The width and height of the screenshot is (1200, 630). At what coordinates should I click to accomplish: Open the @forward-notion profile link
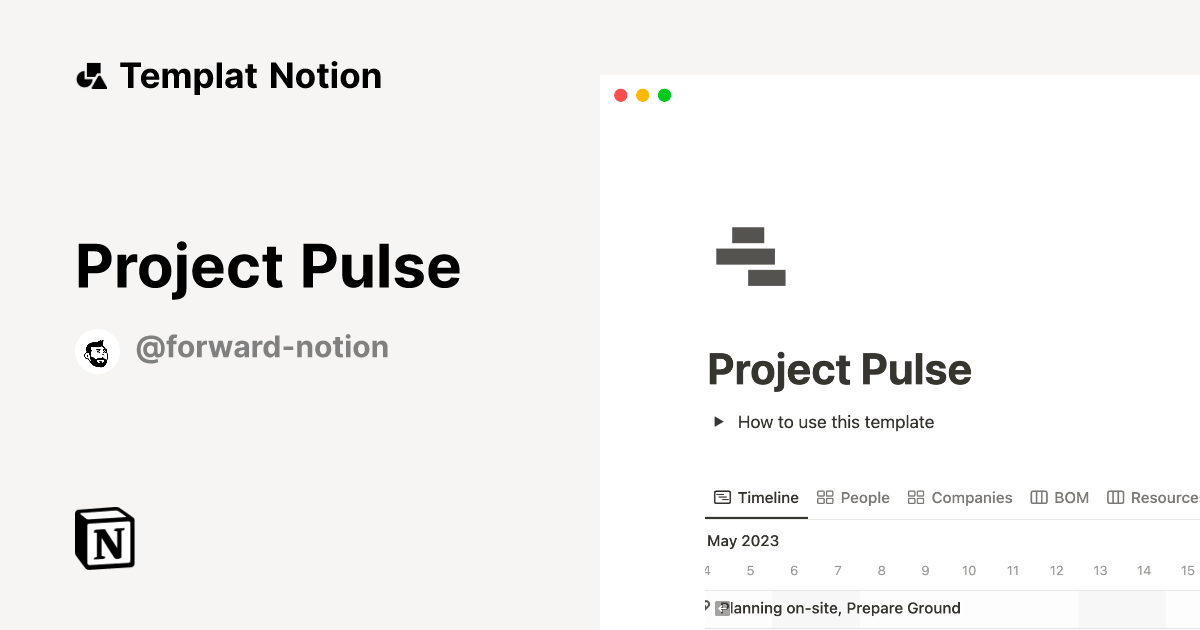tap(263, 347)
